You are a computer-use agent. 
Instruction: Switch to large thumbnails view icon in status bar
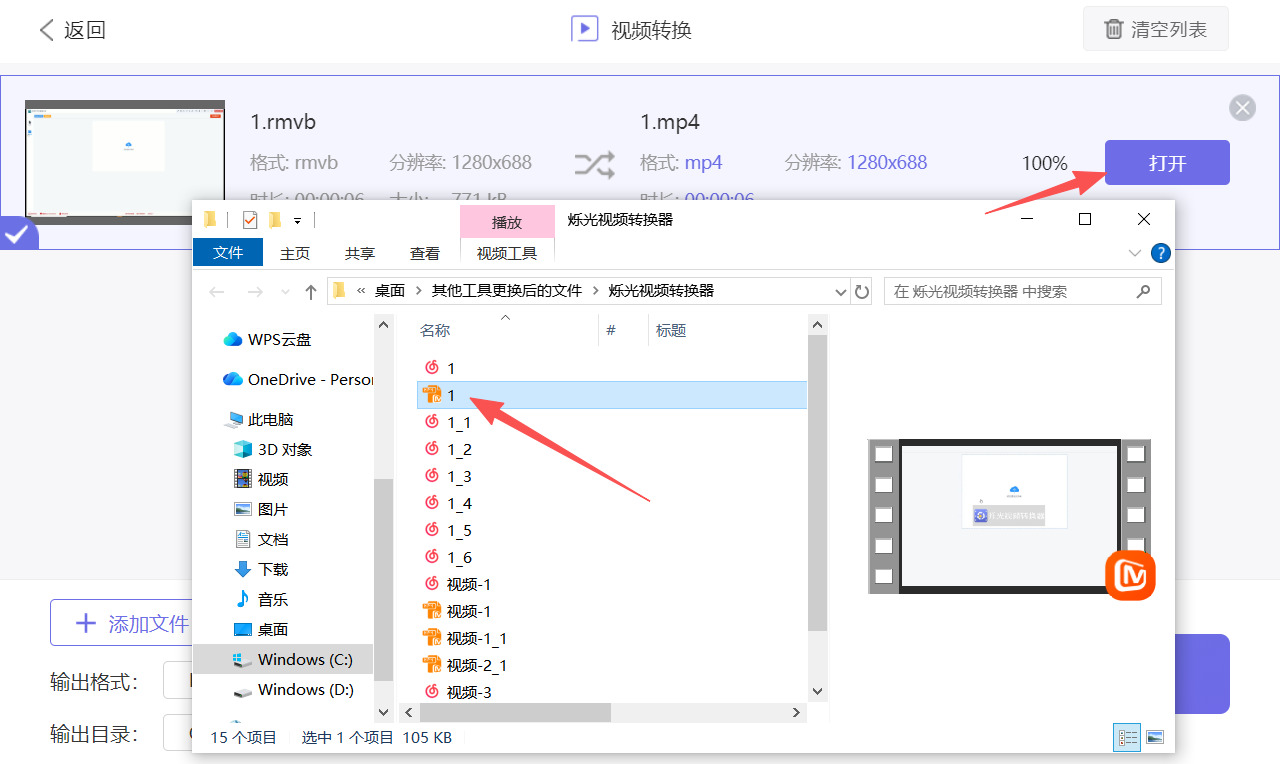coord(1155,738)
